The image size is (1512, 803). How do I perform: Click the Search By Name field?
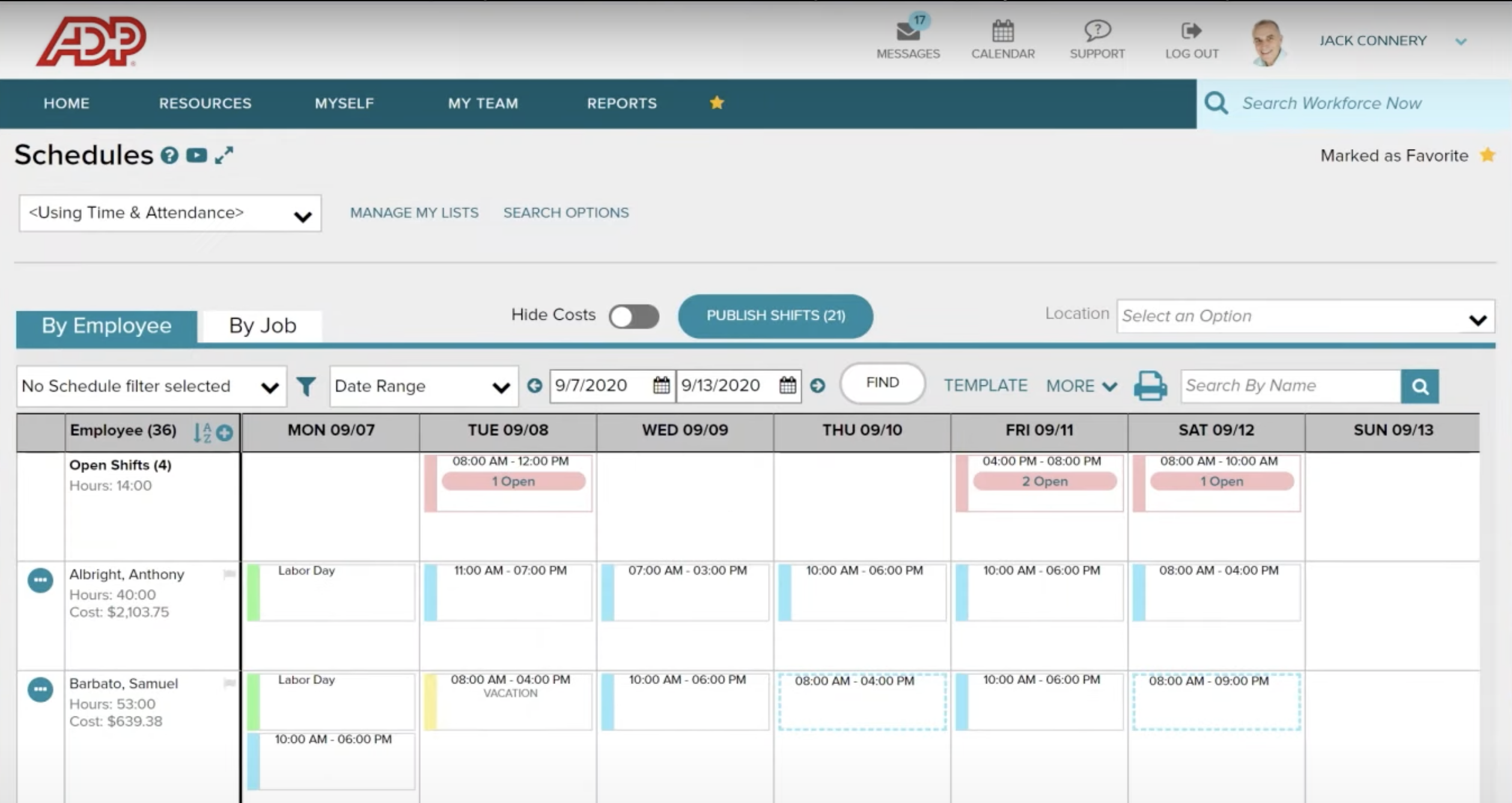pos(1290,386)
